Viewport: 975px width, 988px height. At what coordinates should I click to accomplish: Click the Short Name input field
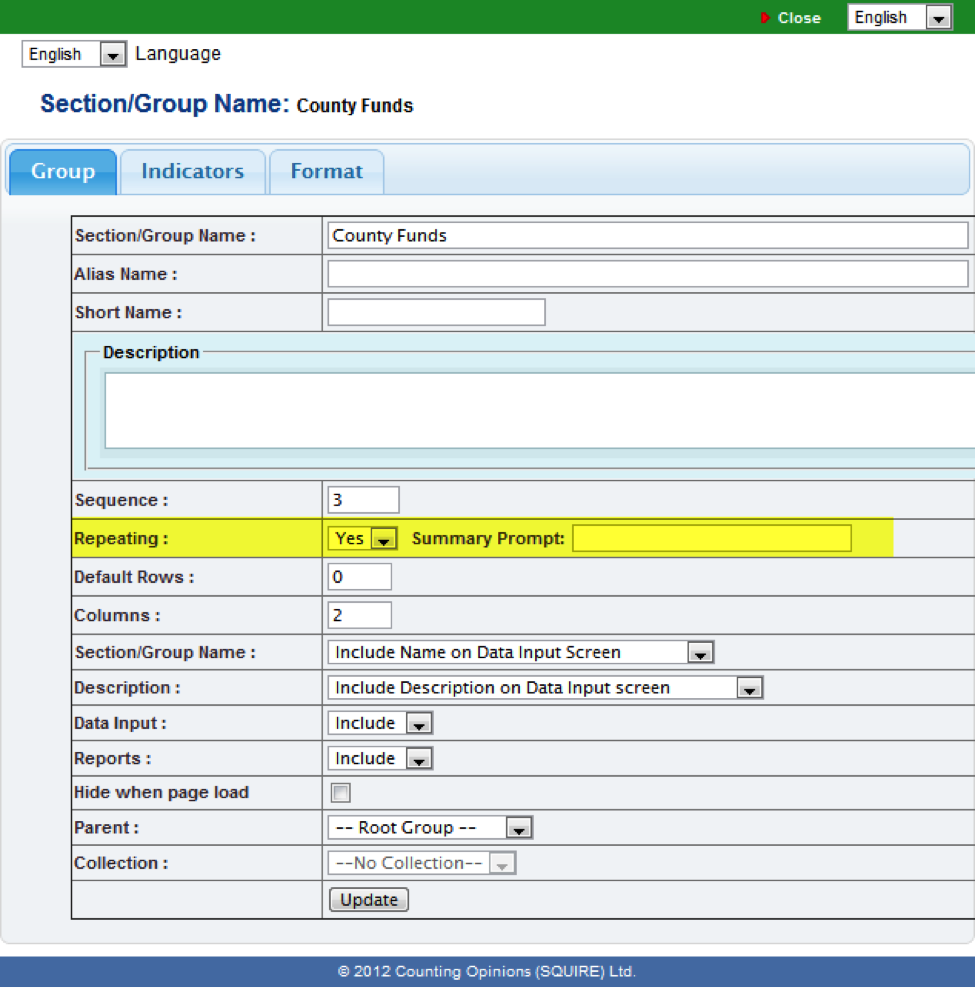coord(436,312)
